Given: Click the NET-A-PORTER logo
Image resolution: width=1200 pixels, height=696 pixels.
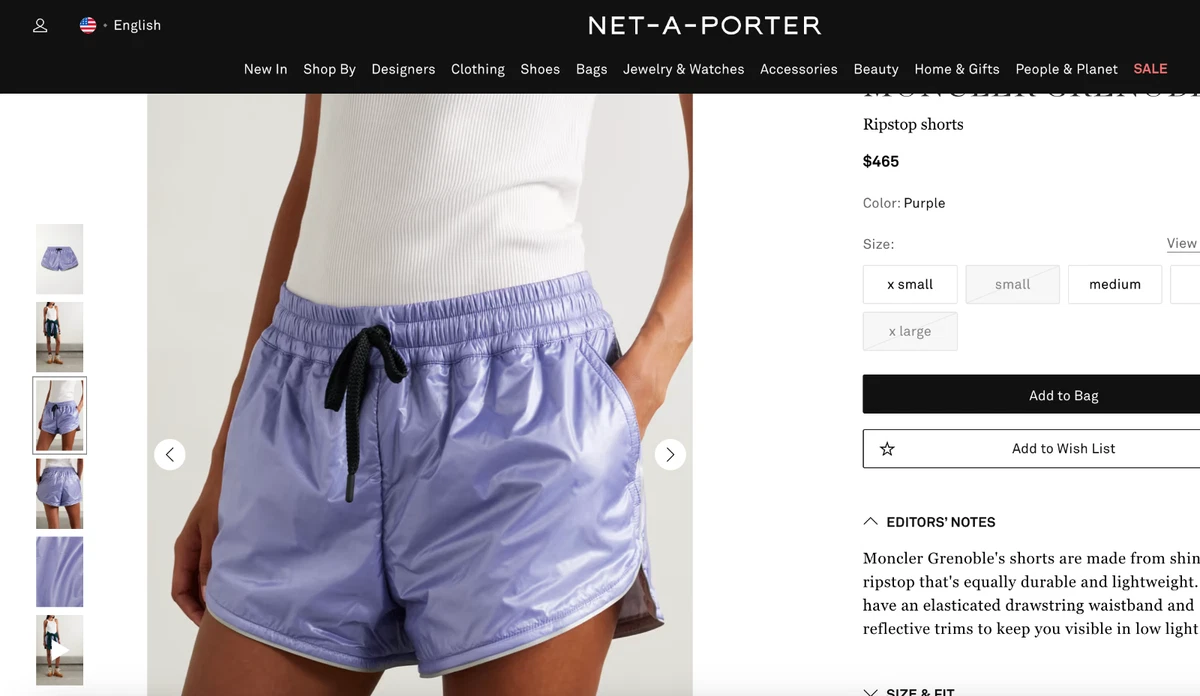Looking at the screenshot, I should click(704, 26).
